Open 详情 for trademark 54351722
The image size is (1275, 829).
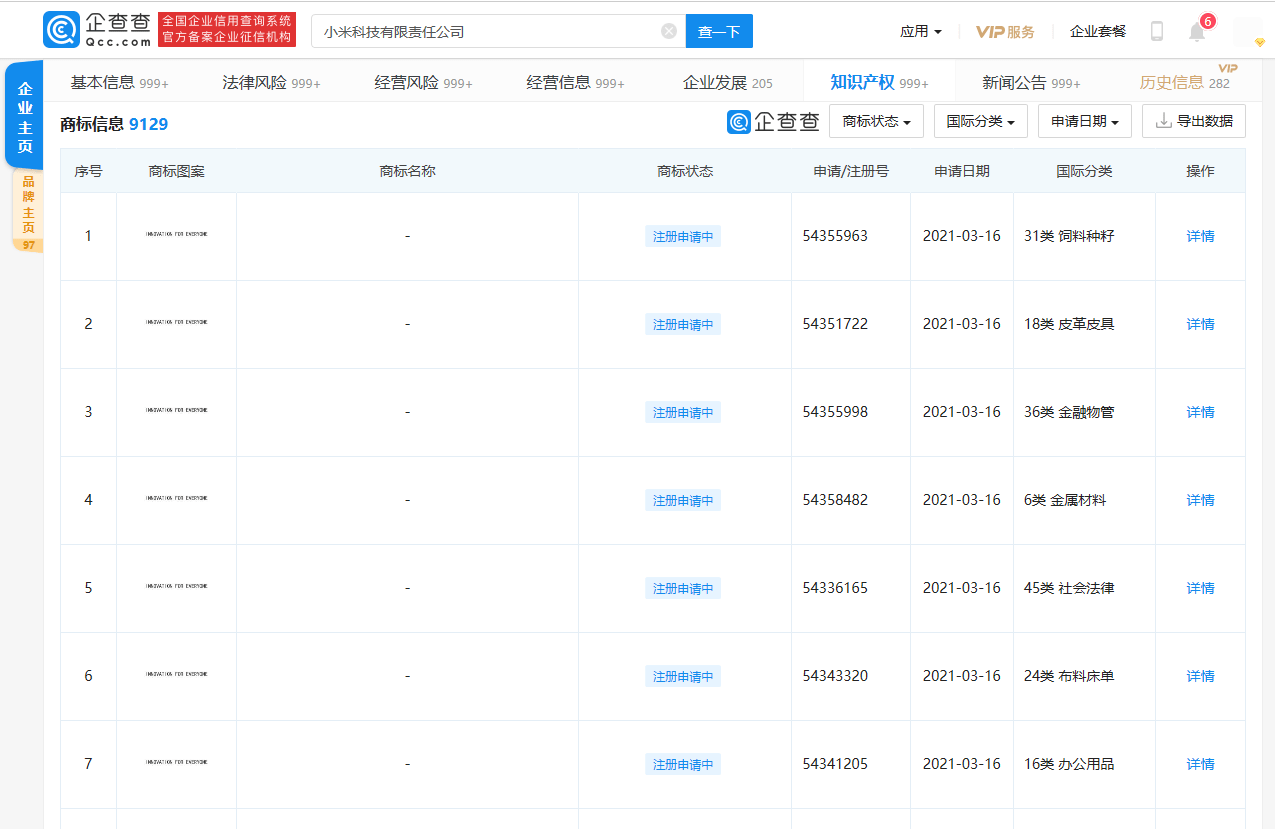1200,324
